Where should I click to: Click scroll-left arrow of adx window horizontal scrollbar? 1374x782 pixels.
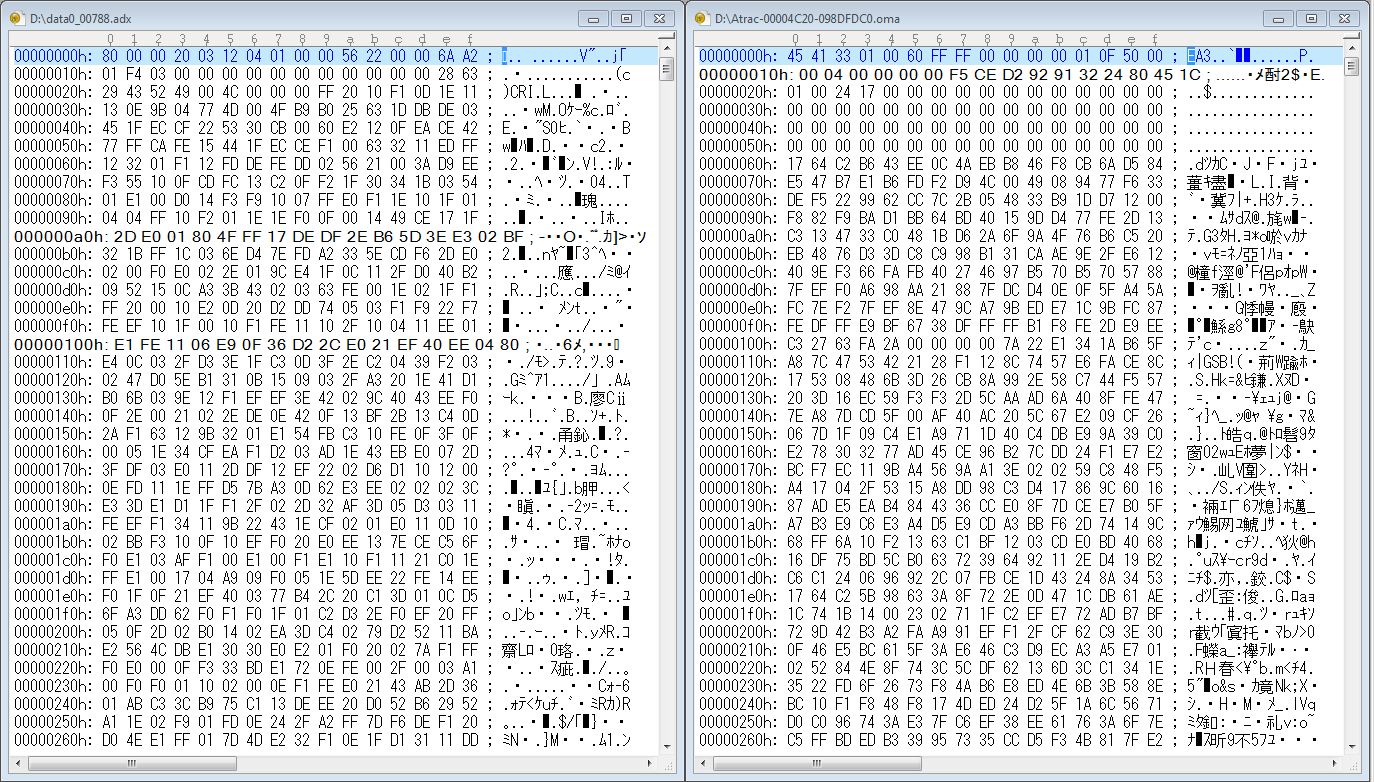click(x=19, y=764)
